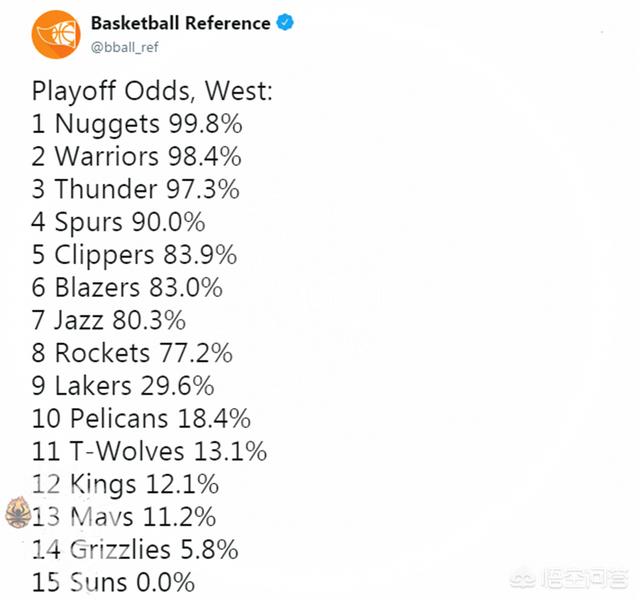This screenshot has width=640, height=600.
Task: Select the Thunder 97.3% line
Action: tap(136, 189)
